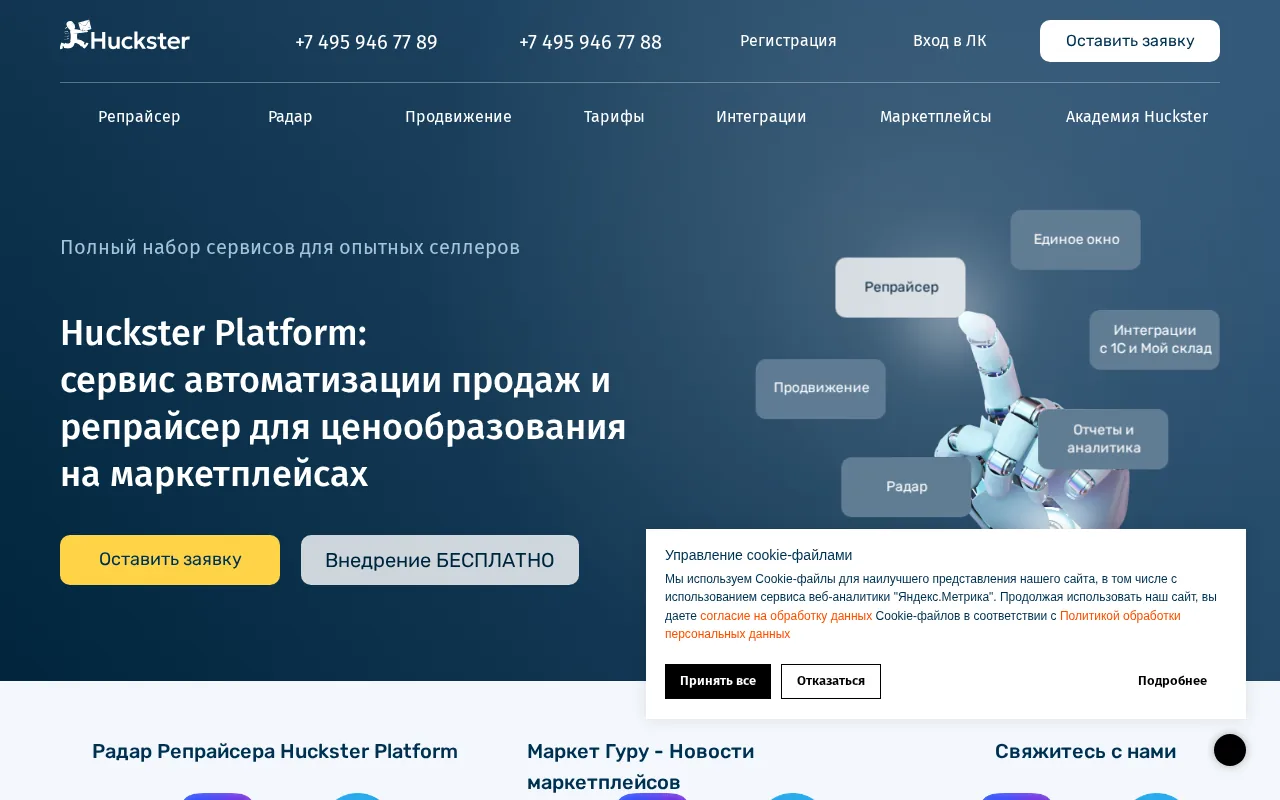Image resolution: width=1280 pixels, height=800 pixels.
Task: Click the Продвижение tile in hero image
Action: [x=821, y=389]
